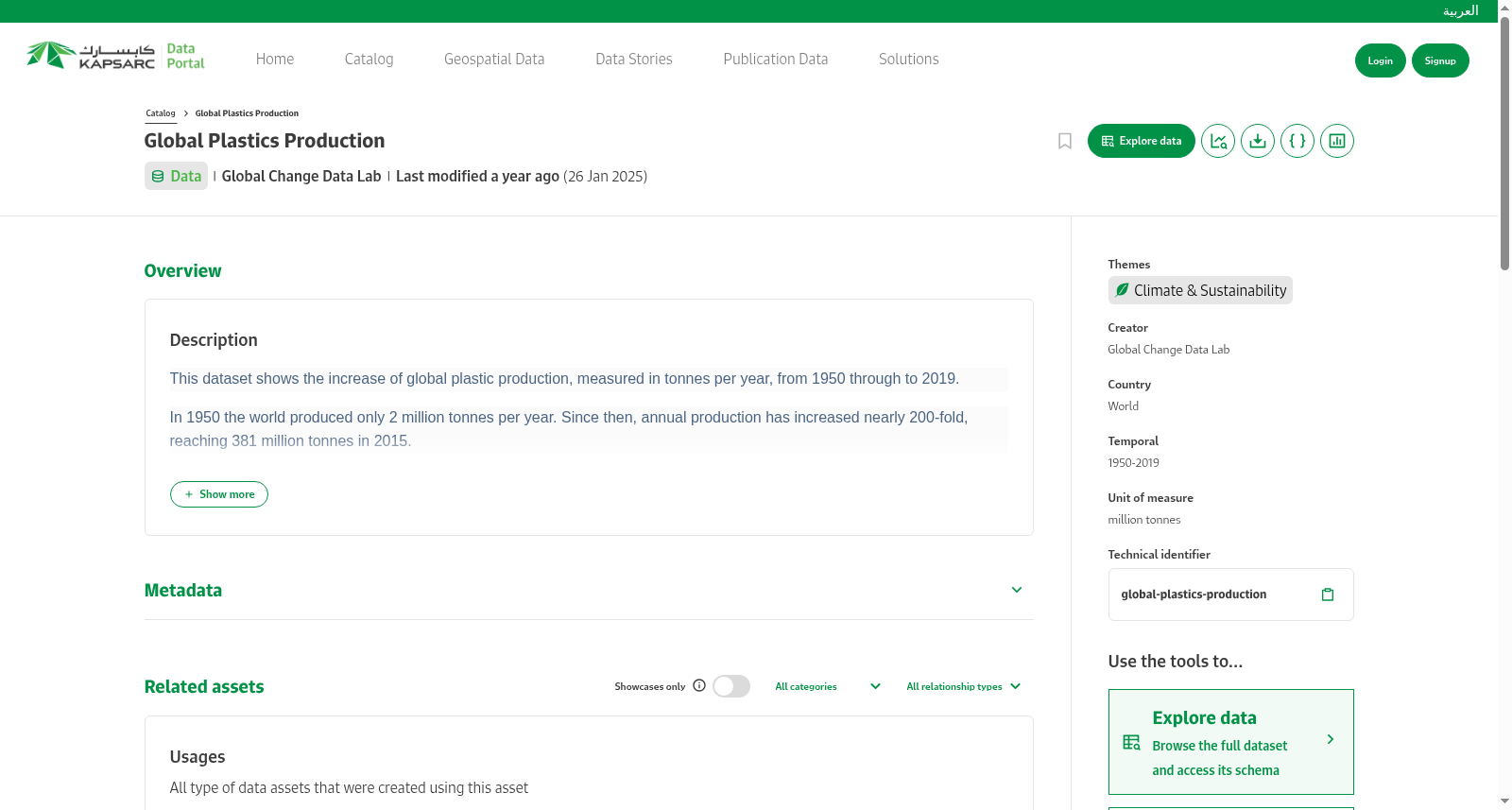The height and width of the screenshot is (810, 1512).
Task: Click the Signup button
Action: click(1440, 60)
